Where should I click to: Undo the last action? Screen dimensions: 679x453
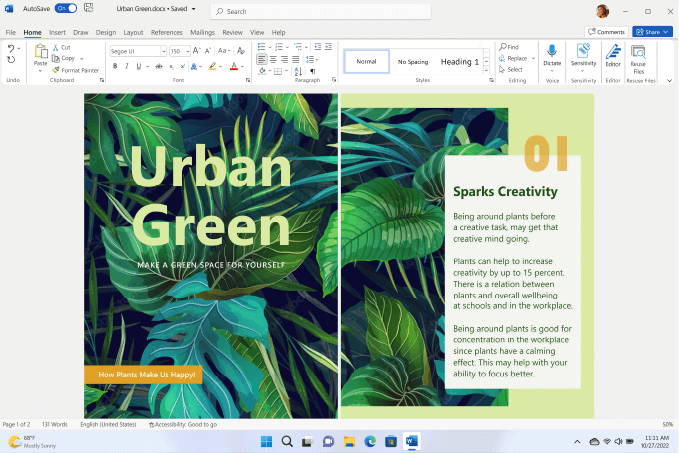click(11, 48)
